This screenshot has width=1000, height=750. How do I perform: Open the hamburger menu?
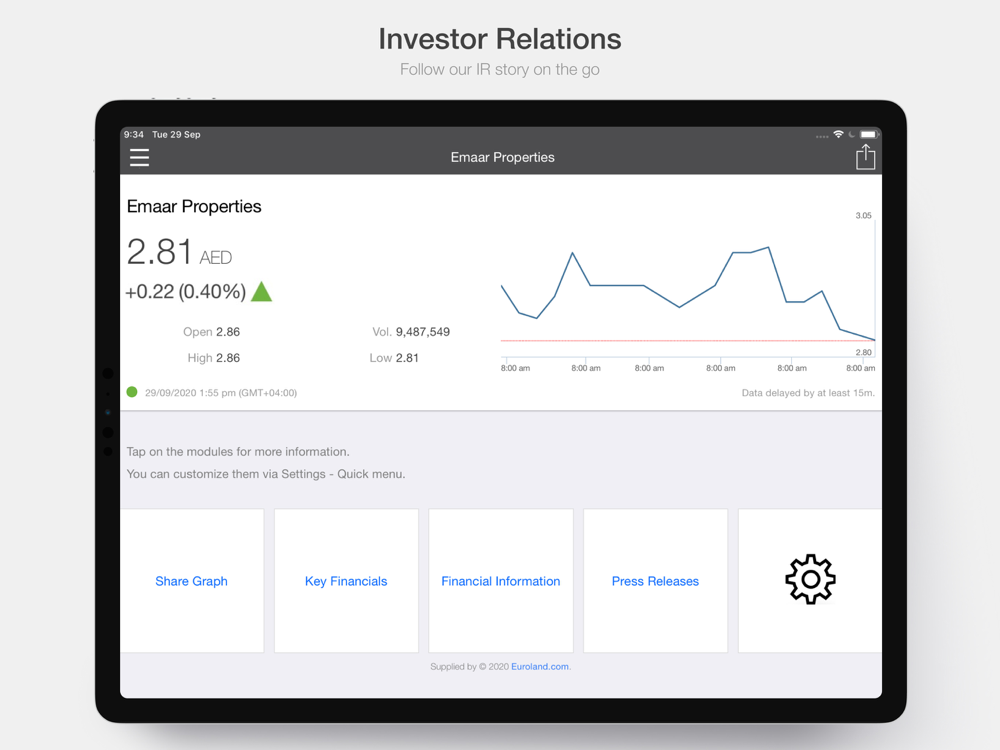139,157
